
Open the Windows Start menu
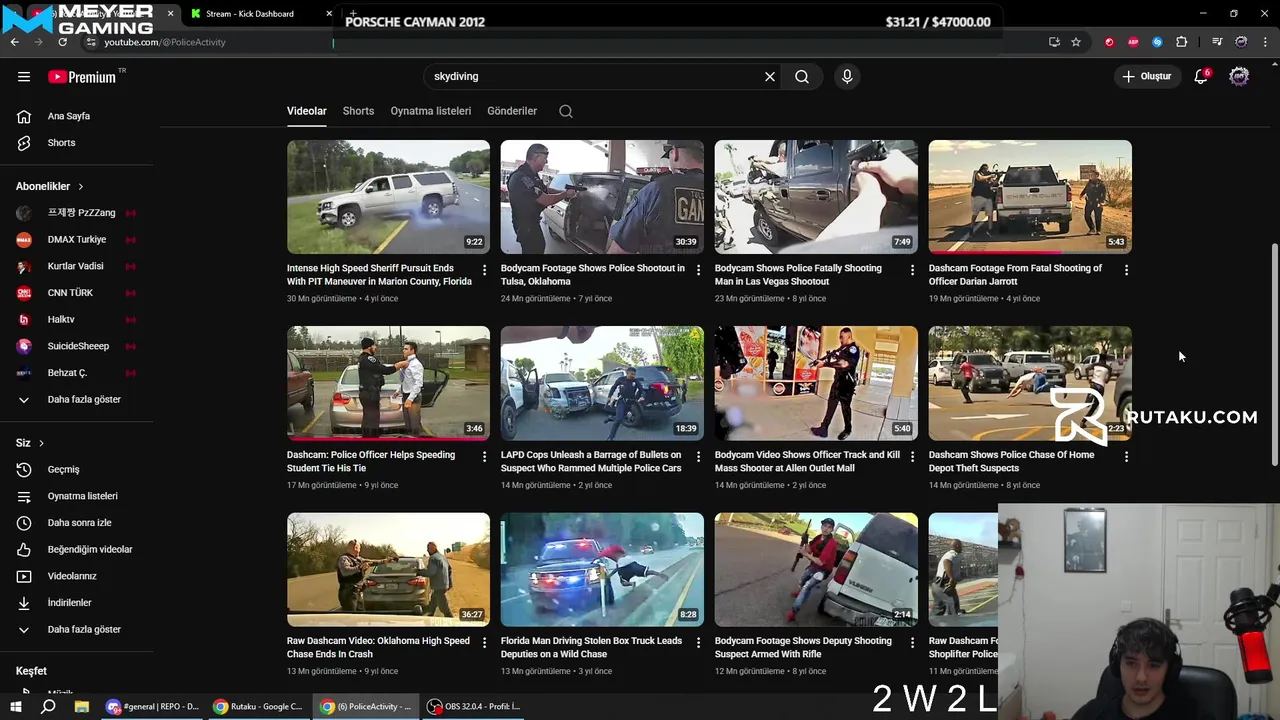point(15,706)
